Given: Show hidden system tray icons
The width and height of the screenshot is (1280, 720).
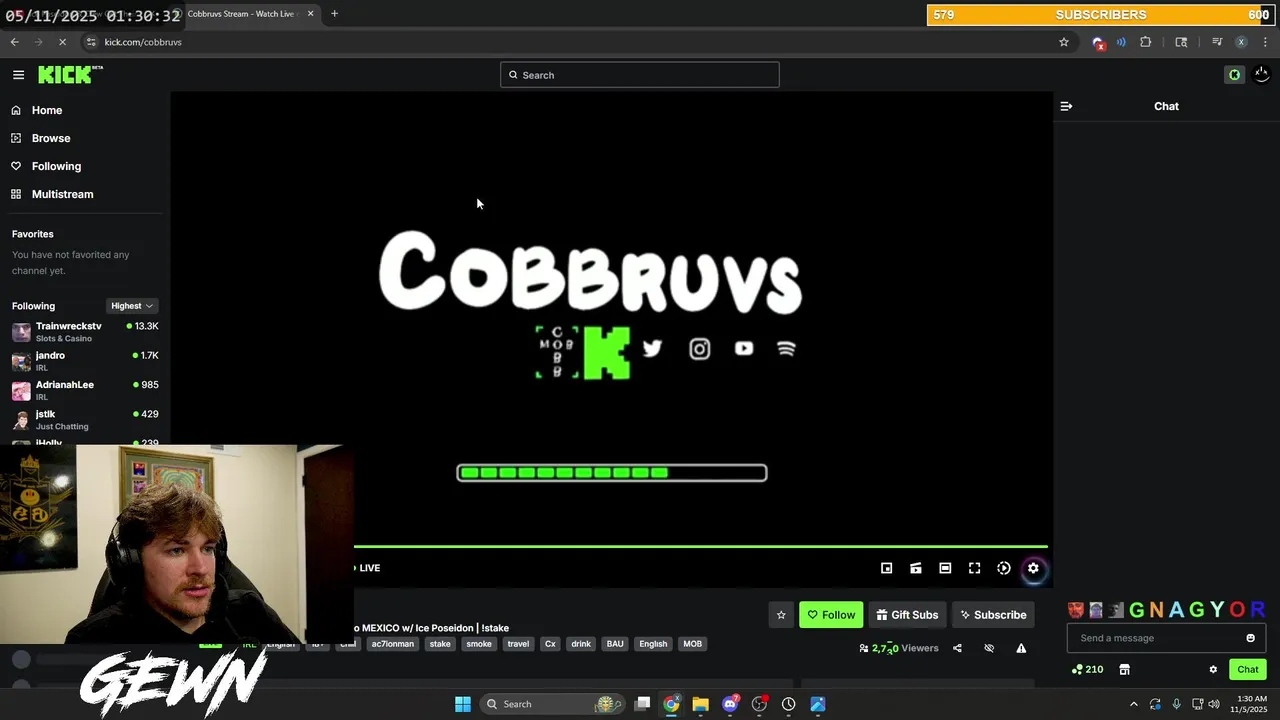Looking at the screenshot, I should click(1133, 704).
